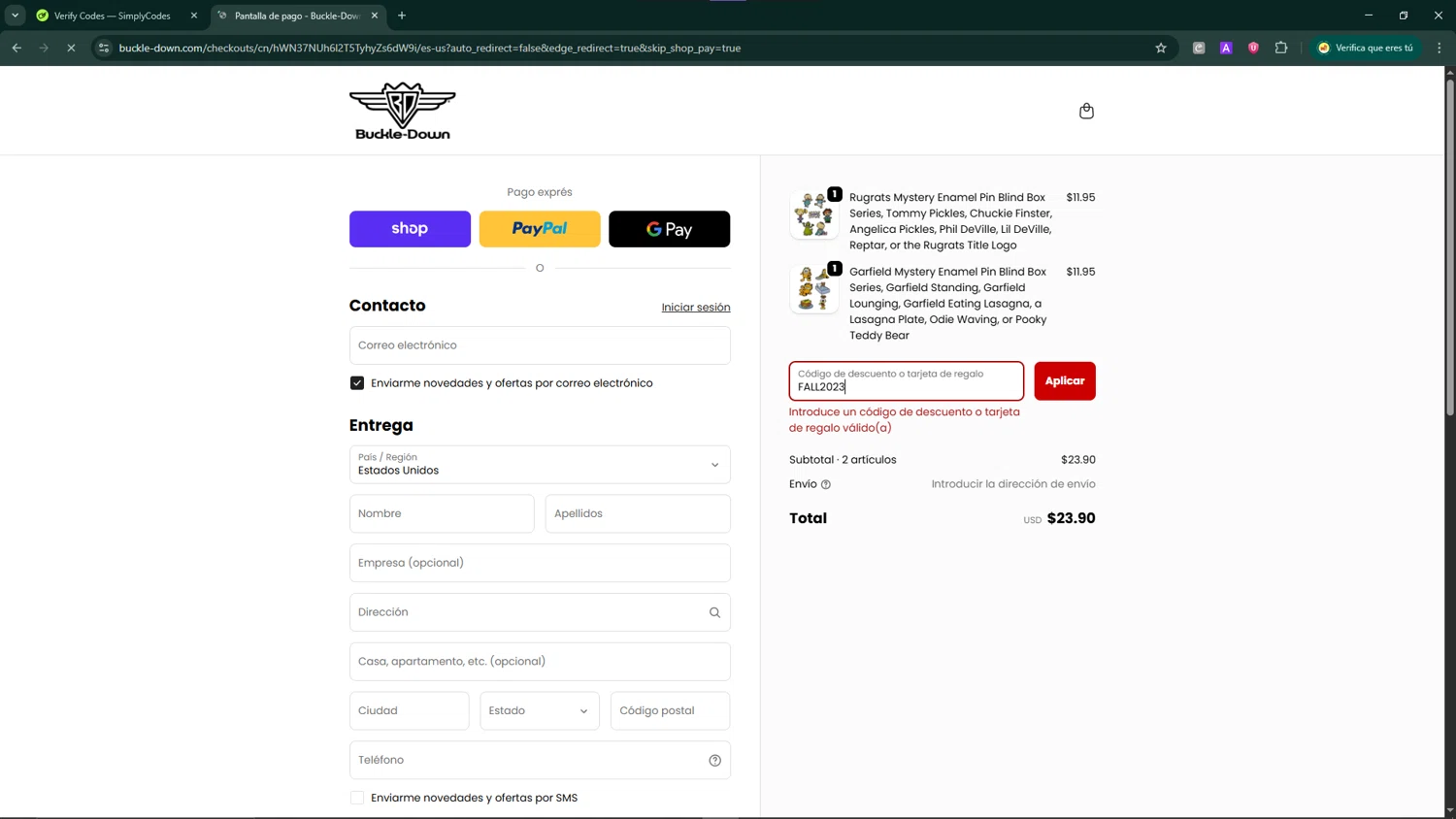Close the Pantalla de pago tab

[375, 16]
